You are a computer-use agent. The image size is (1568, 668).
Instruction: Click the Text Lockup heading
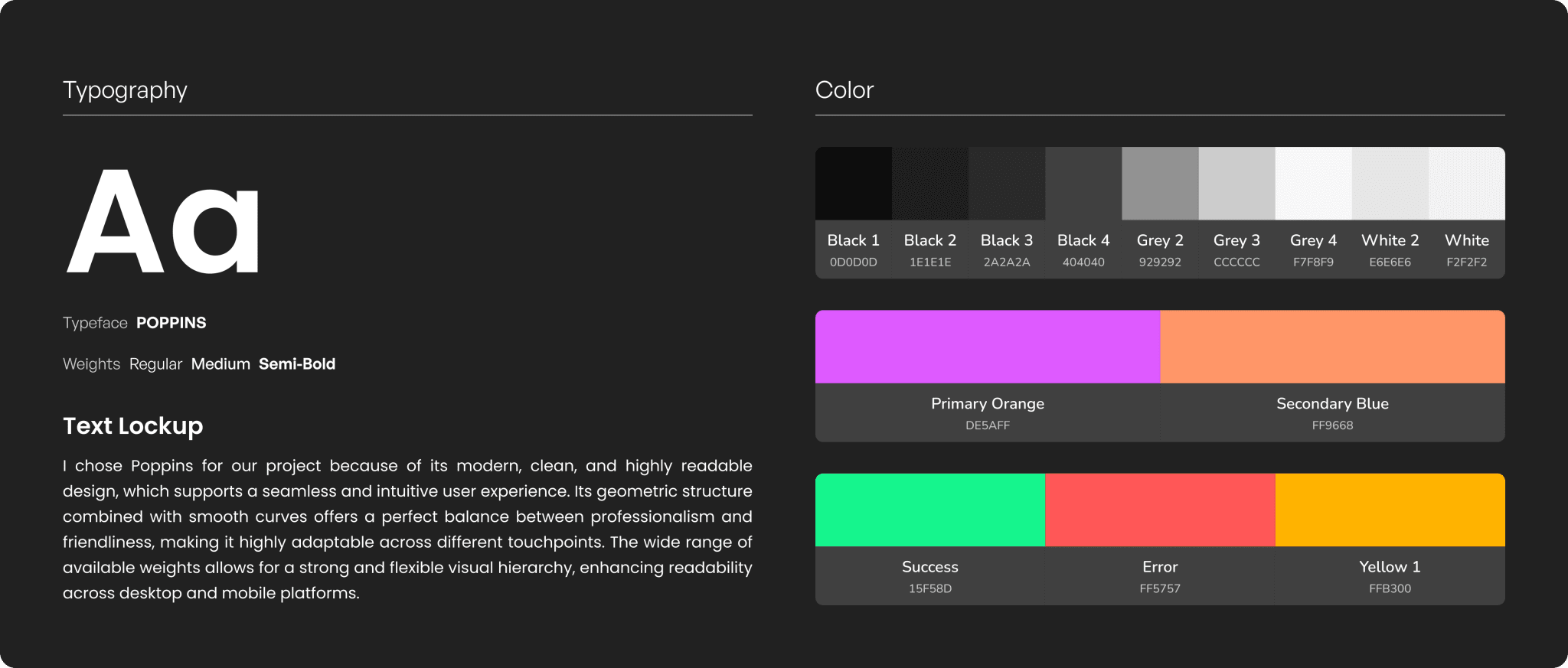click(x=133, y=426)
